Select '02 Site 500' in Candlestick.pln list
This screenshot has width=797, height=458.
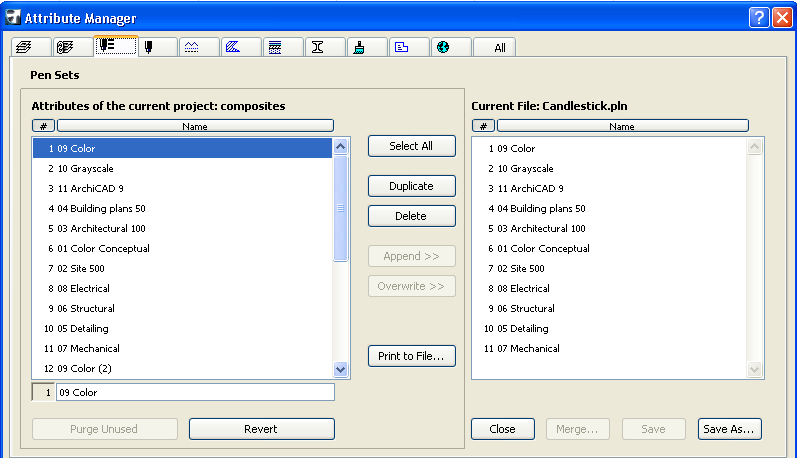click(x=609, y=268)
